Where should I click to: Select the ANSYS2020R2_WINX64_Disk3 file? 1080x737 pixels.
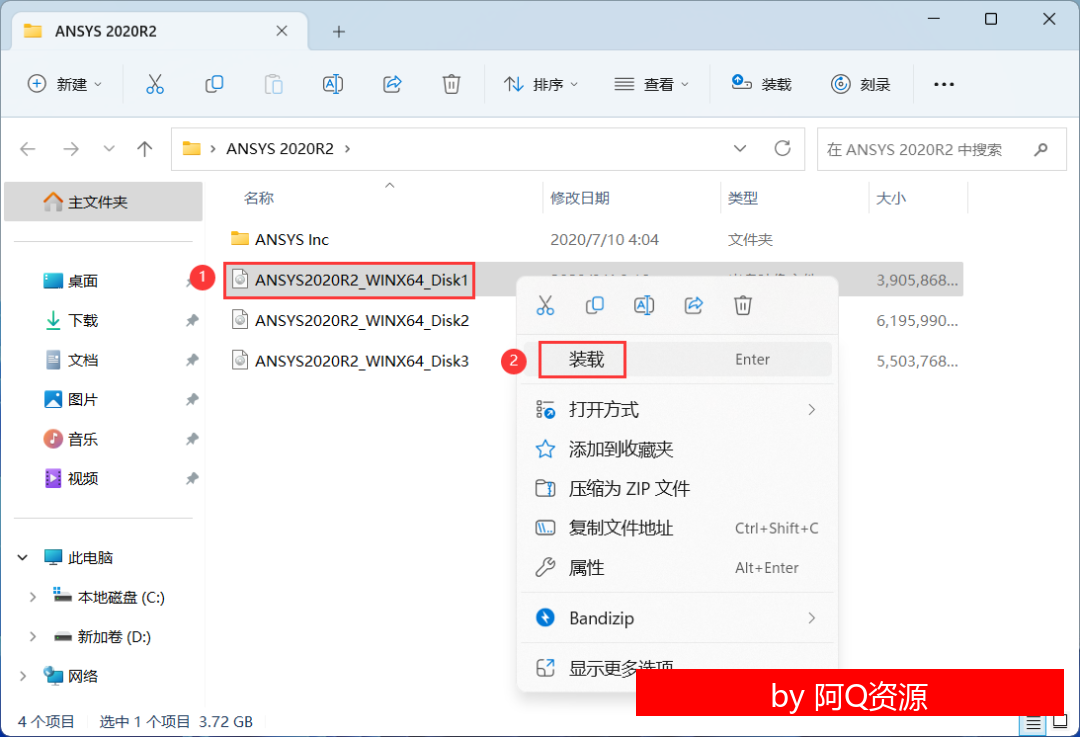tap(350, 361)
